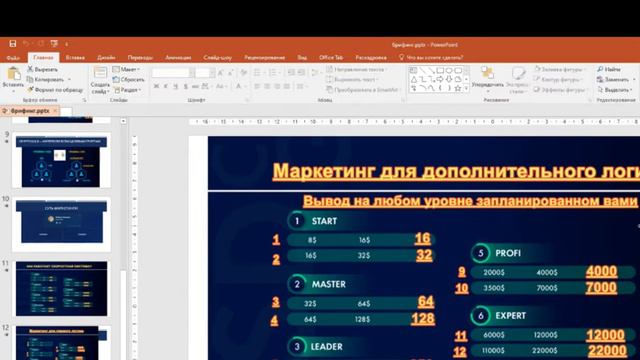Open the text columns dropdown
640x360 pixels.
pyautogui.click(x=301, y=86)
